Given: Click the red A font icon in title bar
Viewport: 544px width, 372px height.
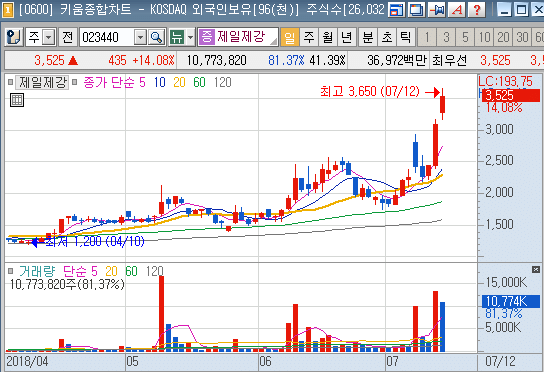Looking at the screenshot, I should click(457, 10).
